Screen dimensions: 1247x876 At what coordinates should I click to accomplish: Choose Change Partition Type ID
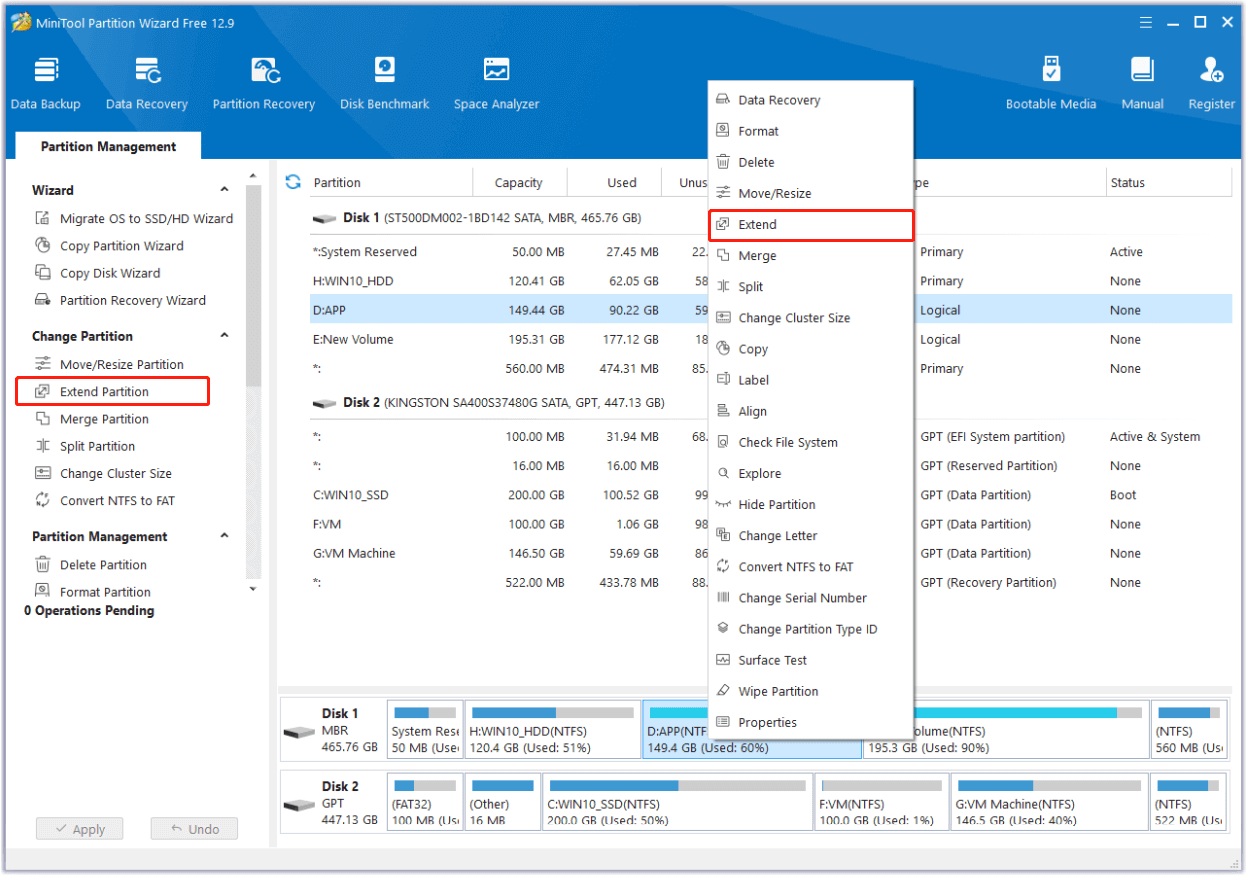[811, 629]
